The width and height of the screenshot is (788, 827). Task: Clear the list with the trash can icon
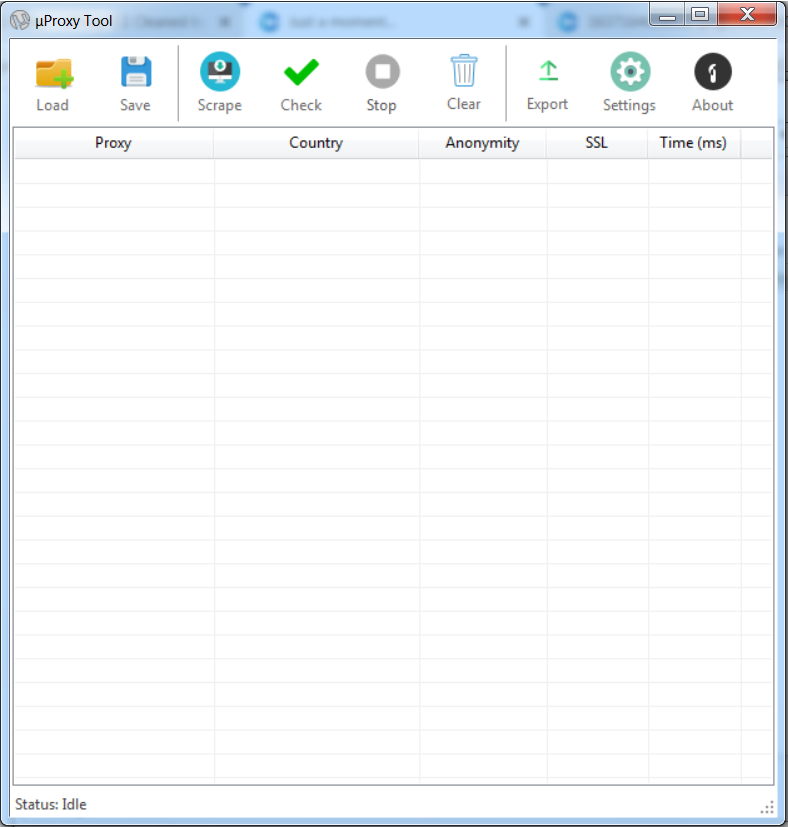click(x=464, y=72)
